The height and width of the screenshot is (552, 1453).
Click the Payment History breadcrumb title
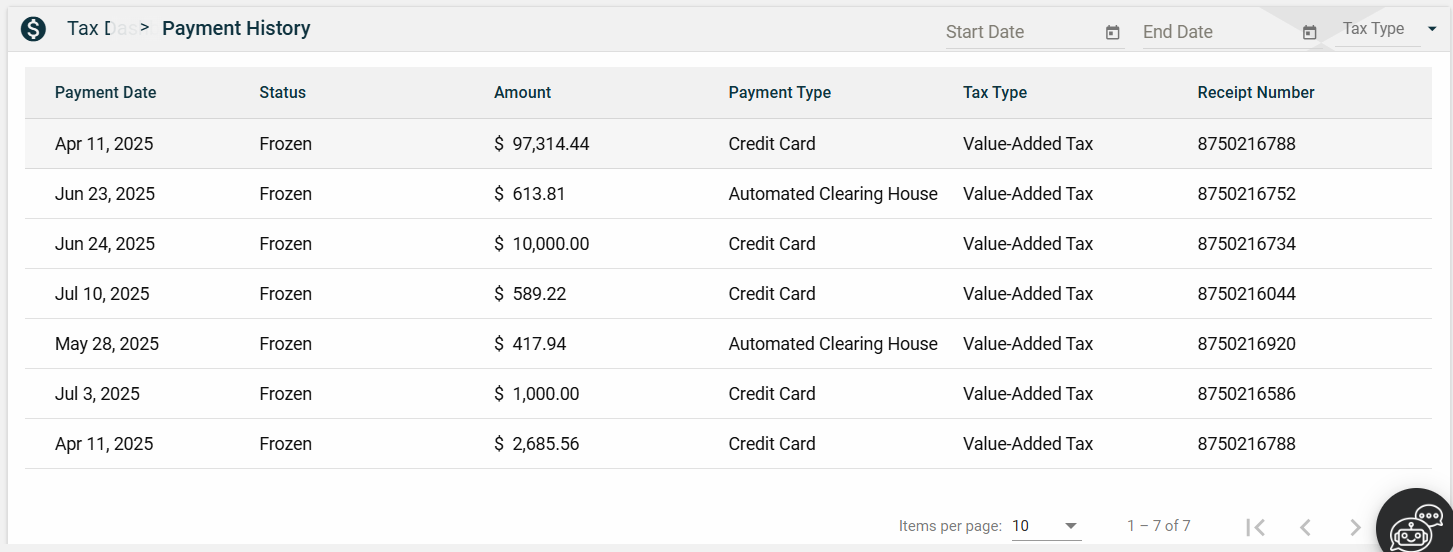point(236,29)
